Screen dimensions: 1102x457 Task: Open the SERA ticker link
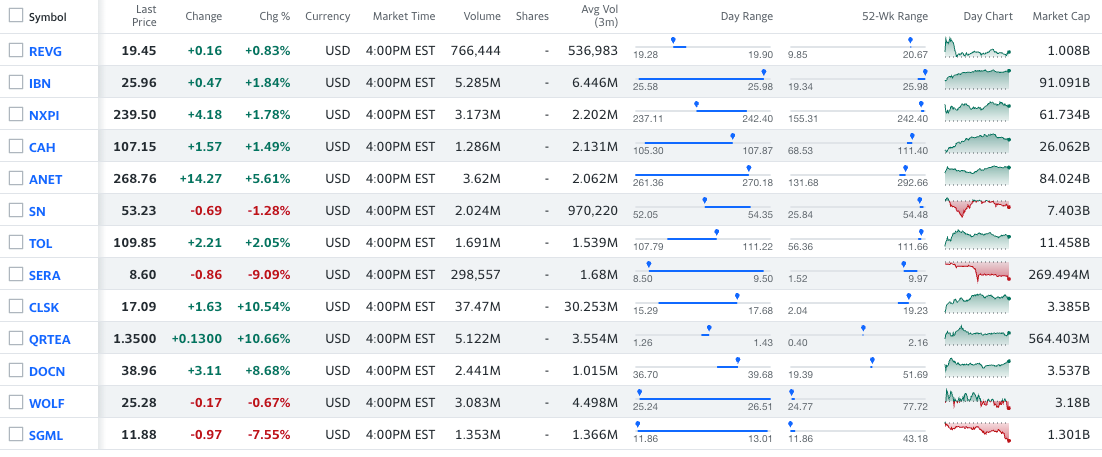pos(45,276)
